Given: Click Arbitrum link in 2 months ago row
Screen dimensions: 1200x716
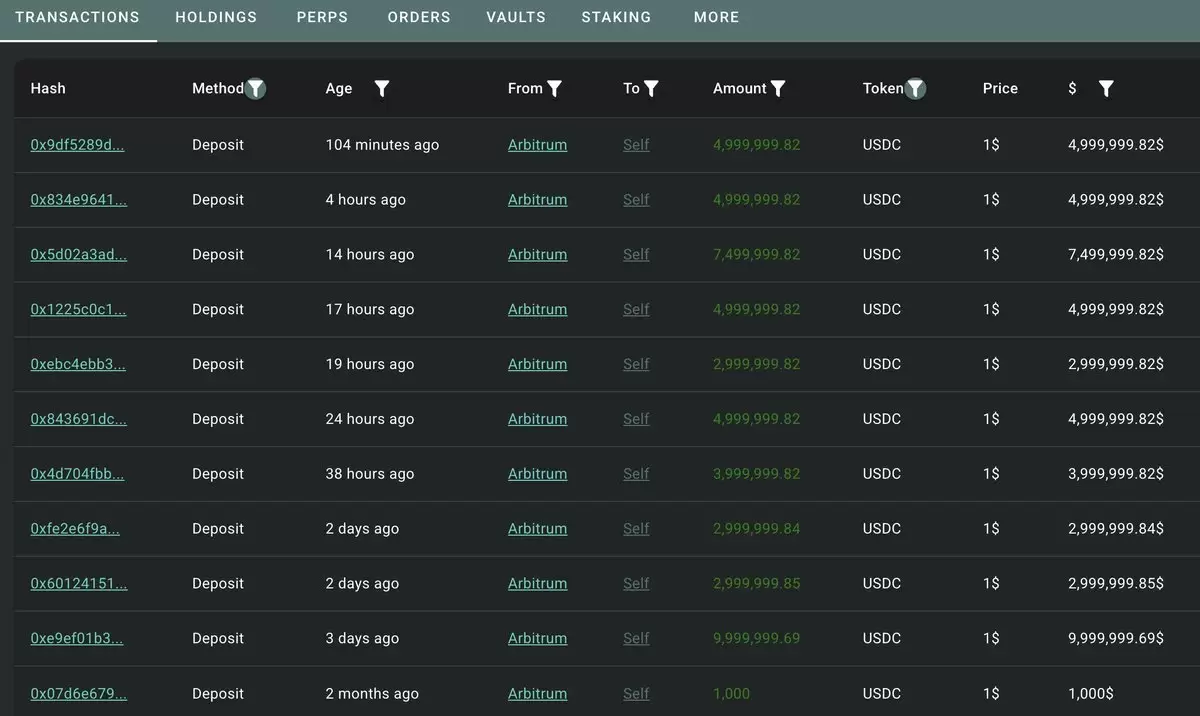Looking at the screenshot, I should click(537, 694).
